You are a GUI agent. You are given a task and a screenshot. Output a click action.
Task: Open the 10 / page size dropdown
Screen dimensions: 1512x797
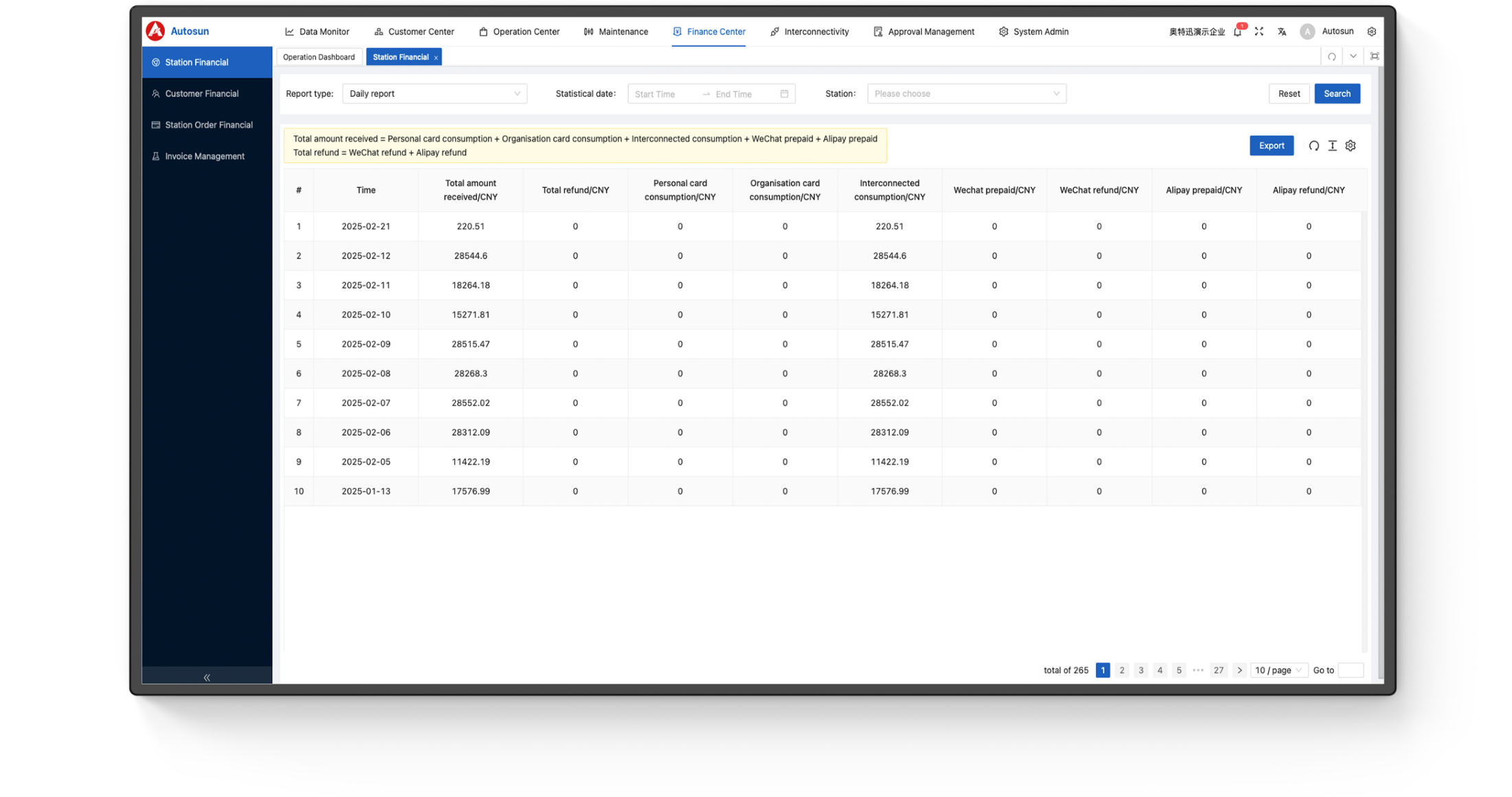(x=1278, y=670)
